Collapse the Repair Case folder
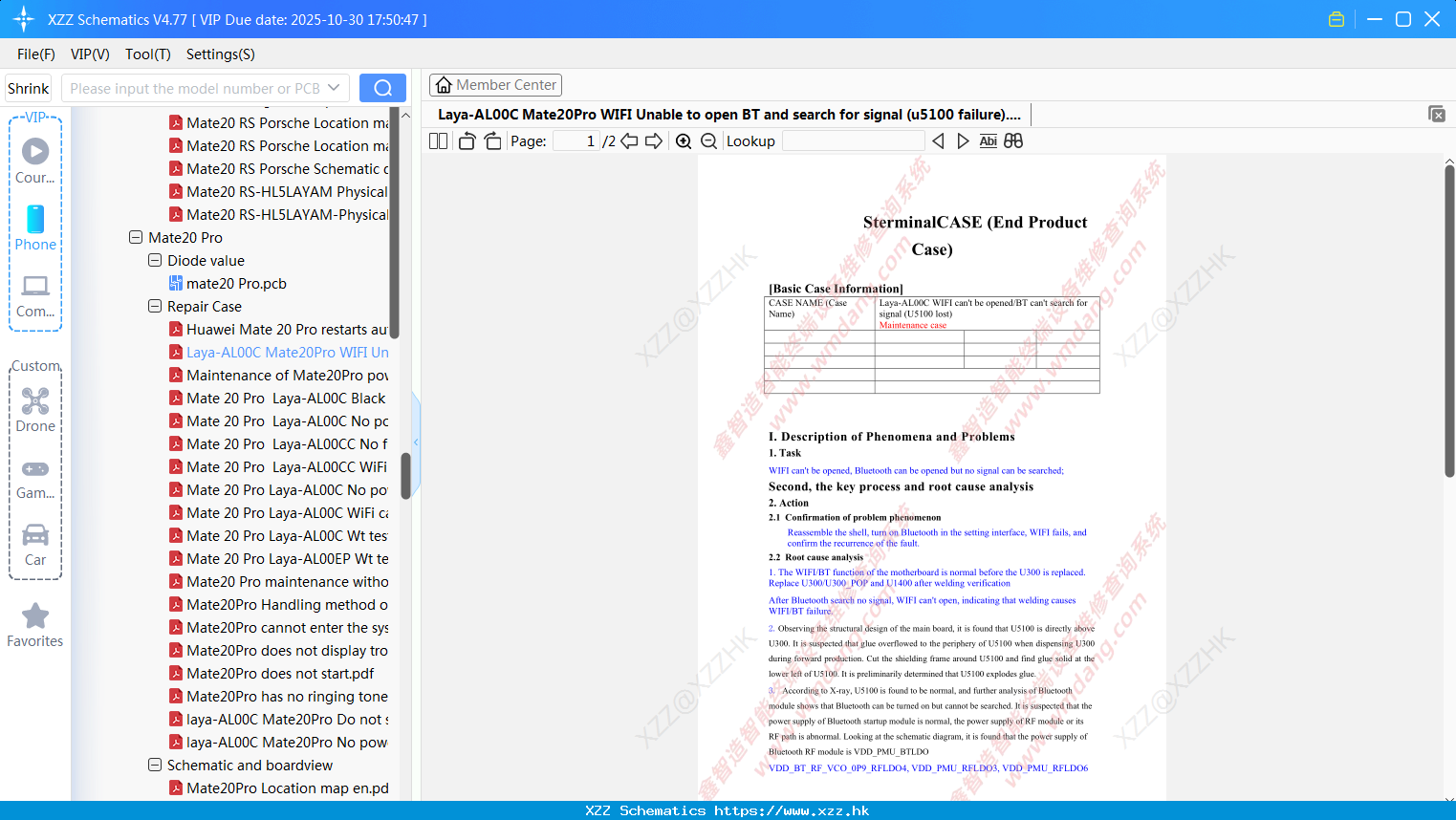The height and width of the screenshot is (820, 1456). (x=155, y=306)
